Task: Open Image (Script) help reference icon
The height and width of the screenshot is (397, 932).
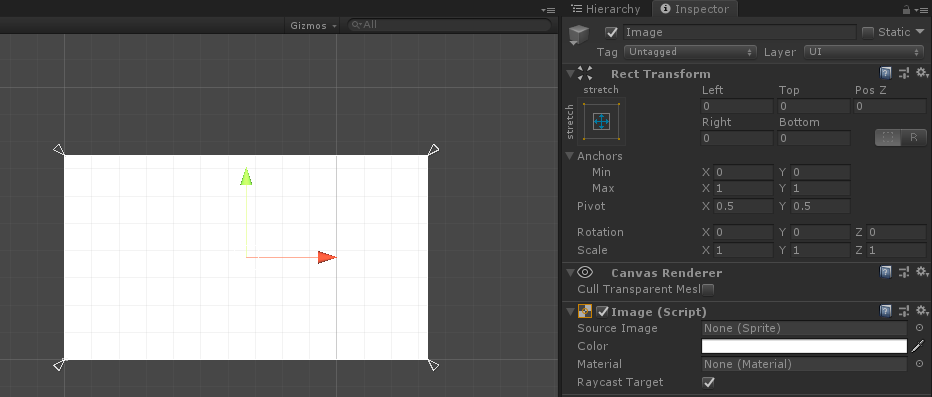Action: pyautogui.click(x=886, y=311)
